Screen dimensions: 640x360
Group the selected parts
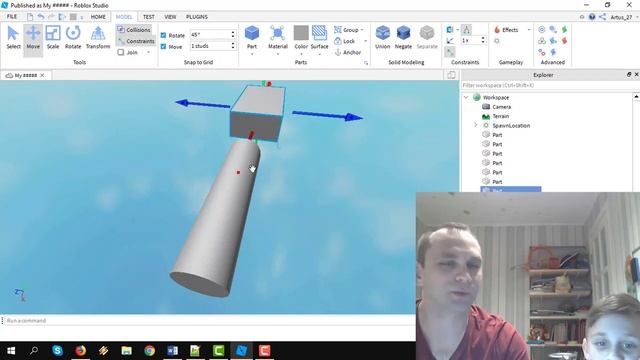(346, 30)
